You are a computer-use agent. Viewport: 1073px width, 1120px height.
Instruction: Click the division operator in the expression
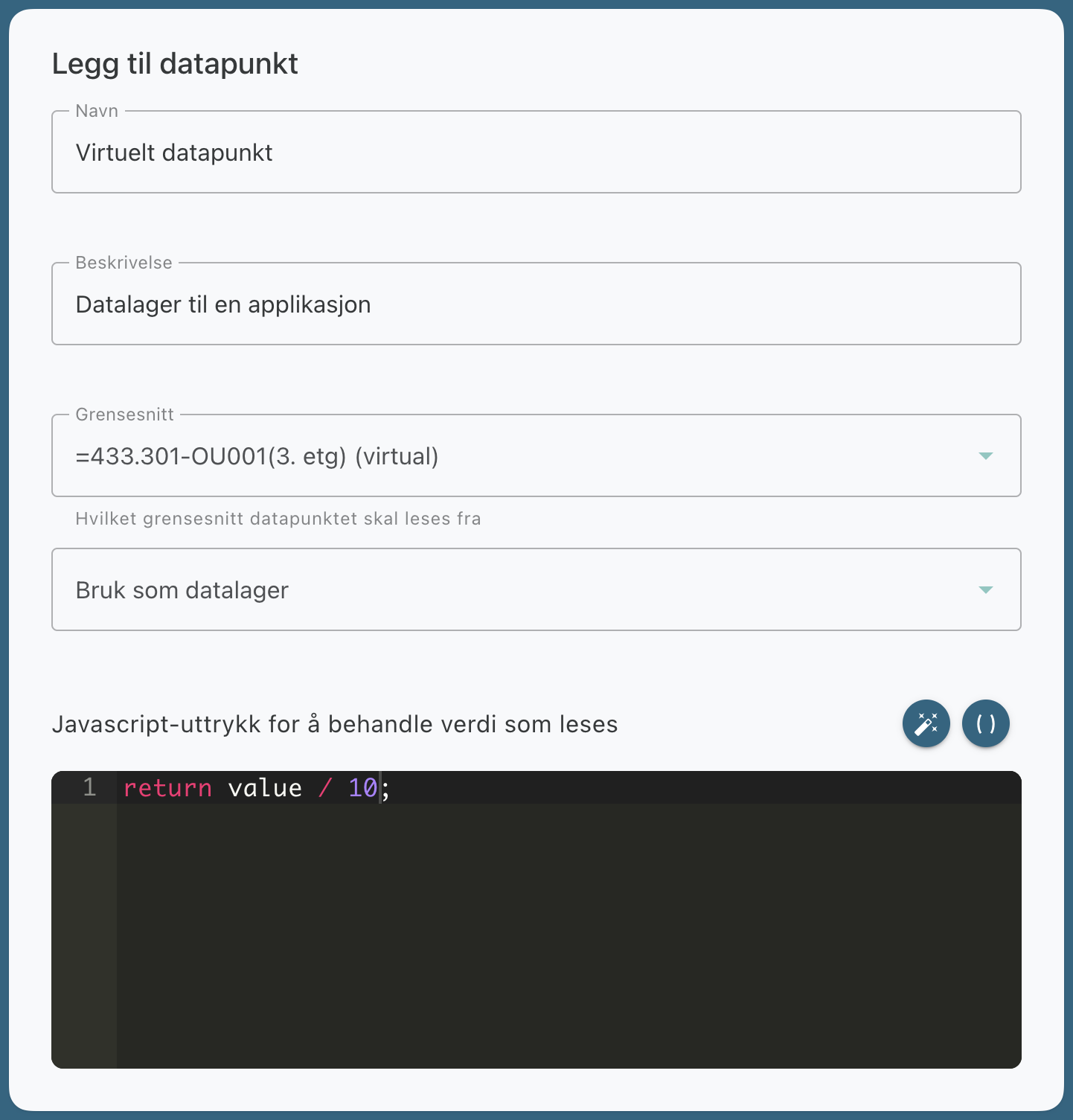tap(325, 788)
